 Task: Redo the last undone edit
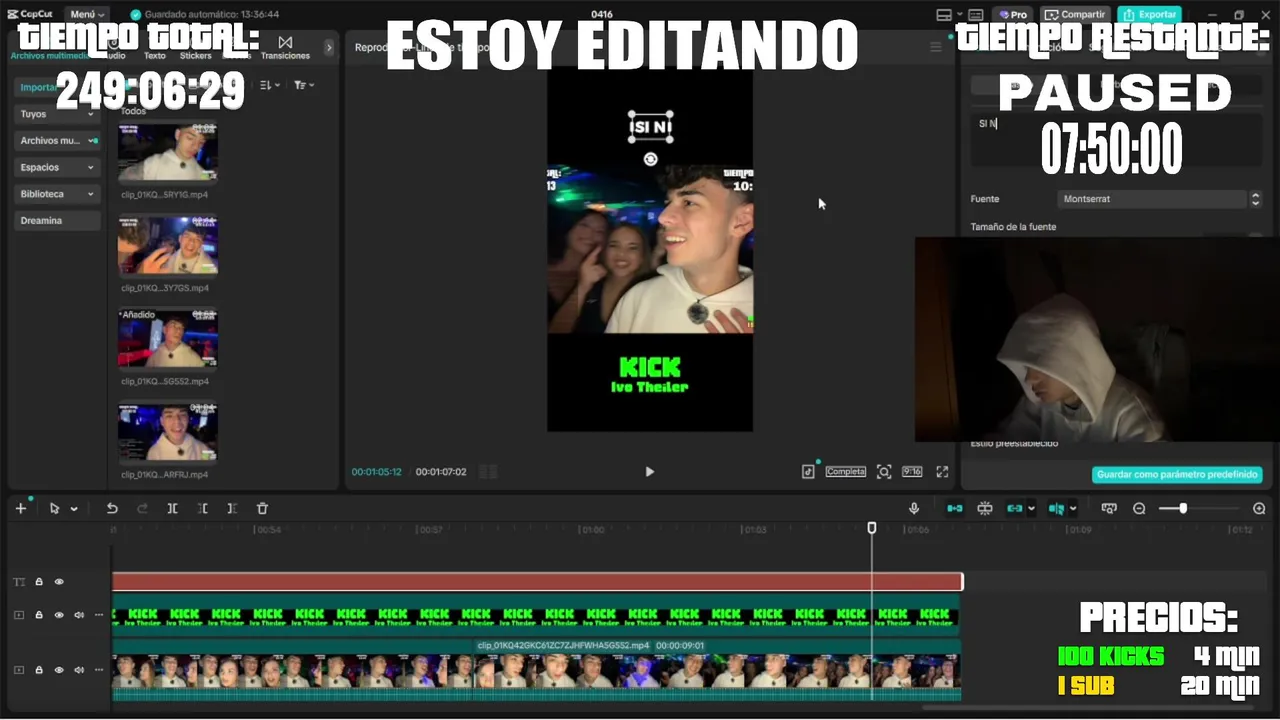pyautogui.click(x=142, y=508)
